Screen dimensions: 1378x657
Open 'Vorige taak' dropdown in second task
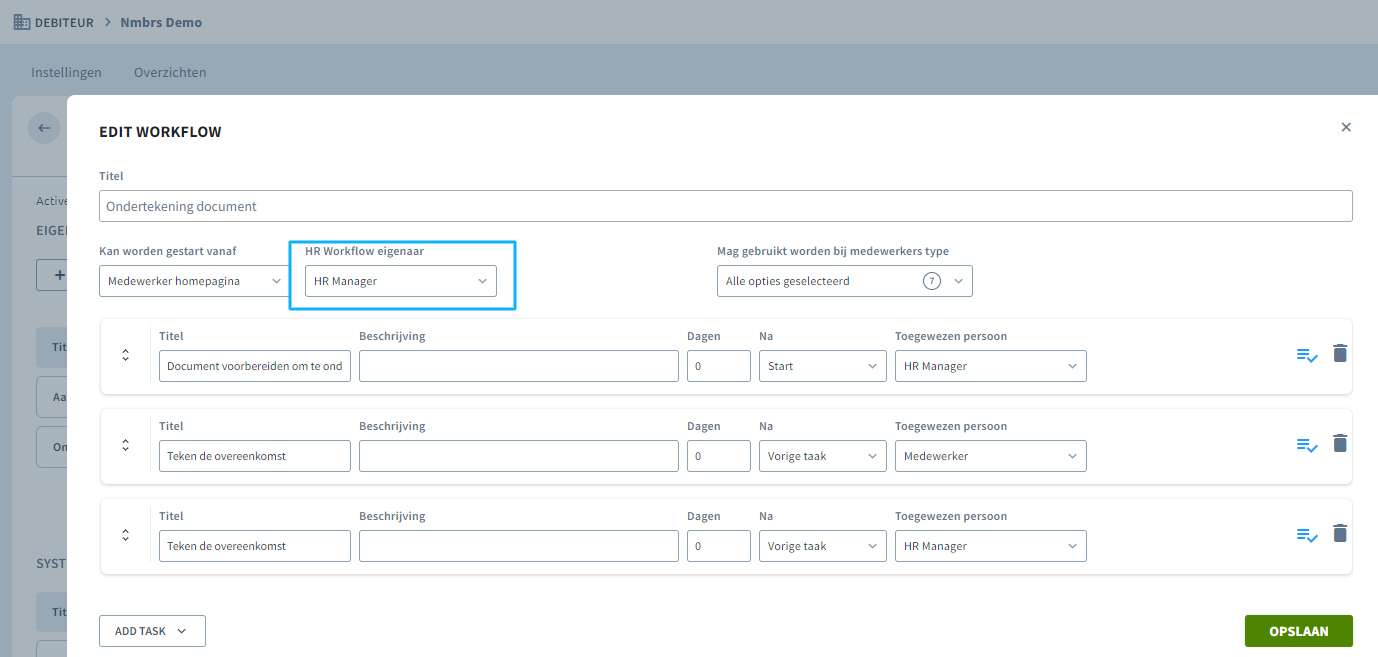823,456
